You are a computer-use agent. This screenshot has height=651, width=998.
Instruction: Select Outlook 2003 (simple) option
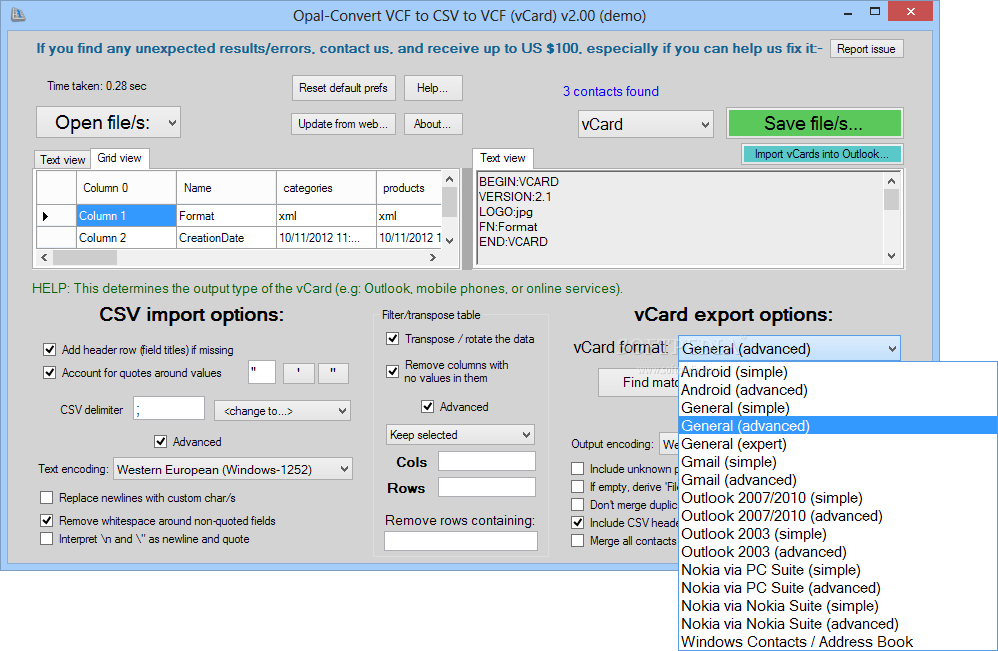click(838, 533)
